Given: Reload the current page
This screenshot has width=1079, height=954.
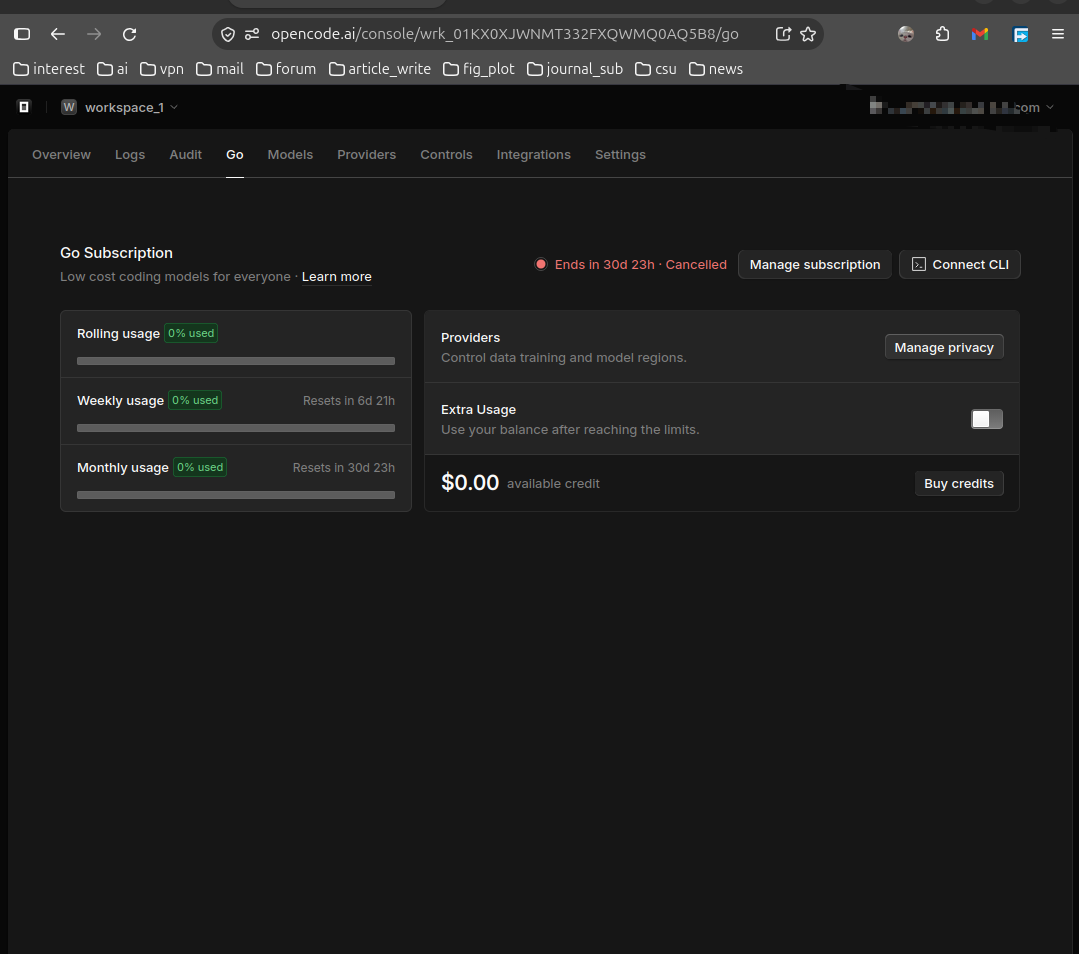Looking at the screenshot, I should click(x=129, y=34).
